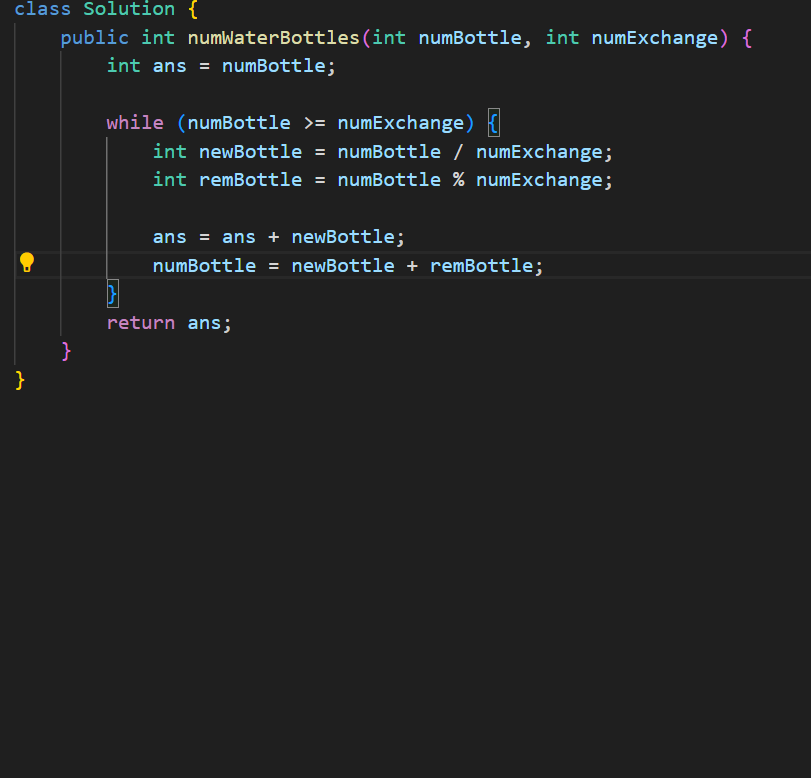The image size is (811, 778).
Task: Click 'numExchange' parameter in method signature
Action: click(x=655, y=38)
